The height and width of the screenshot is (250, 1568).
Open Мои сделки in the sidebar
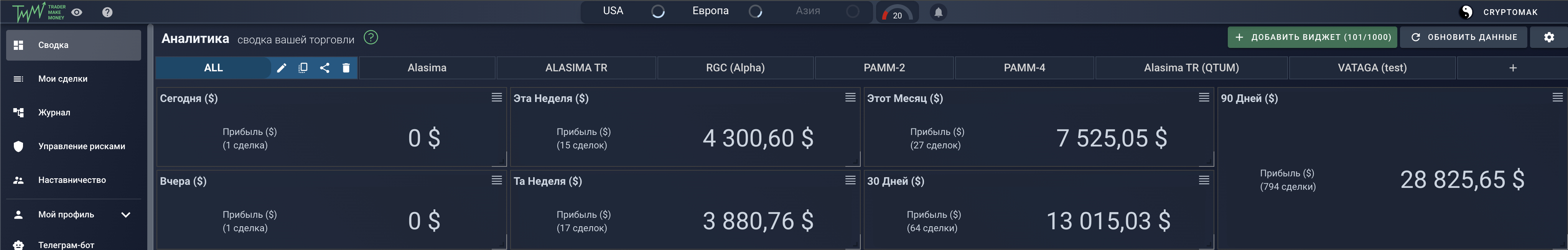point(63,79)
